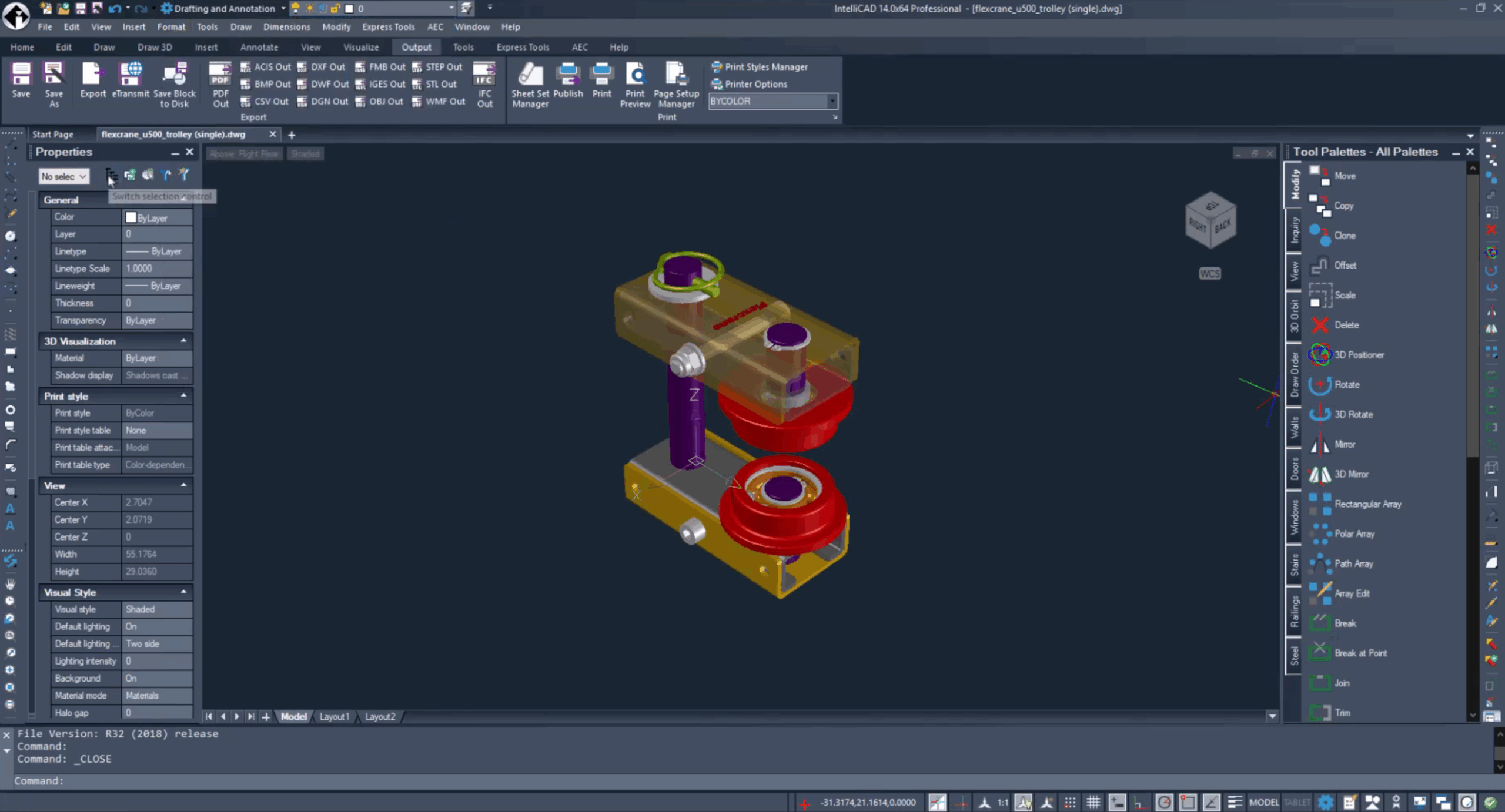Open Print Preview from the ribbon

(635, 84)
